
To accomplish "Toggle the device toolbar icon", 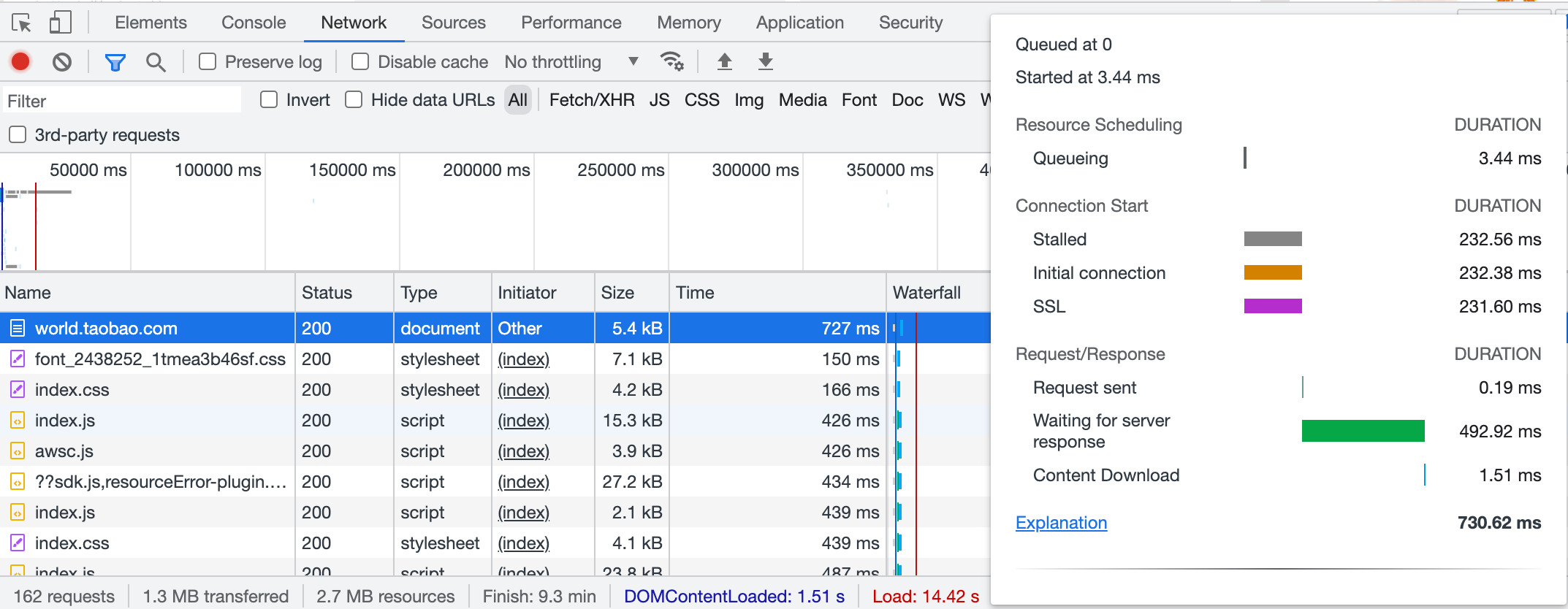I will click(60, 23).
